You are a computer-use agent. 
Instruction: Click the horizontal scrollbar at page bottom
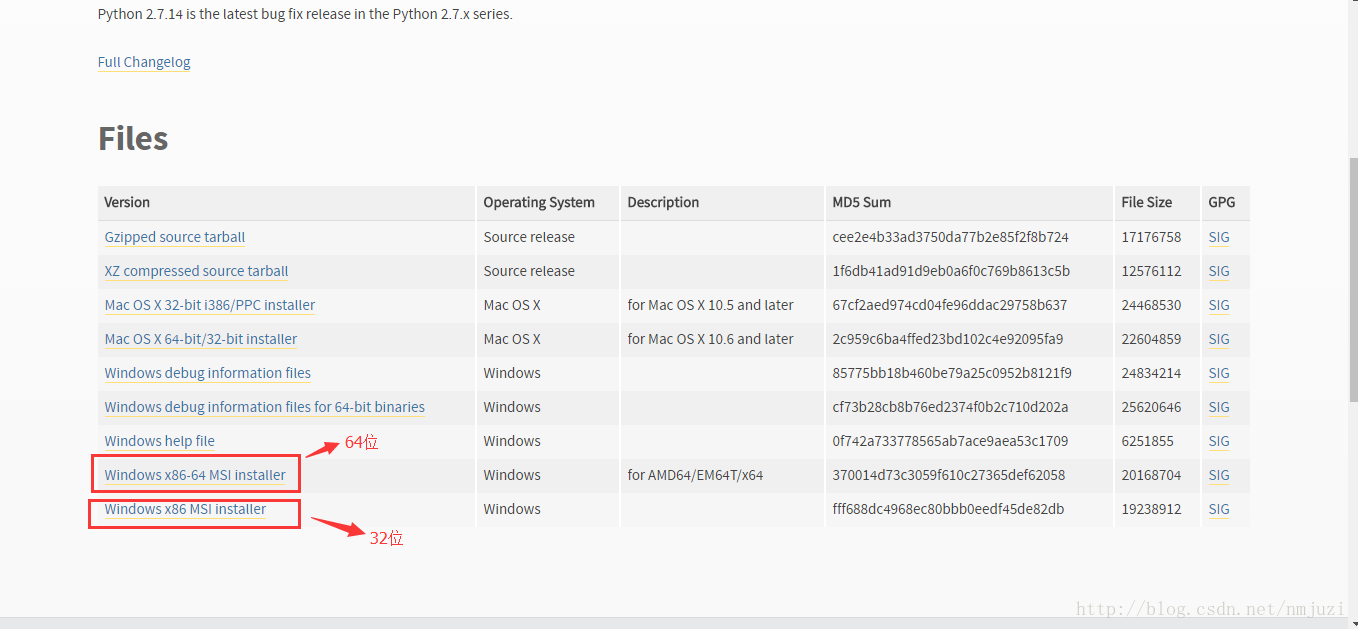click(670, 623)
